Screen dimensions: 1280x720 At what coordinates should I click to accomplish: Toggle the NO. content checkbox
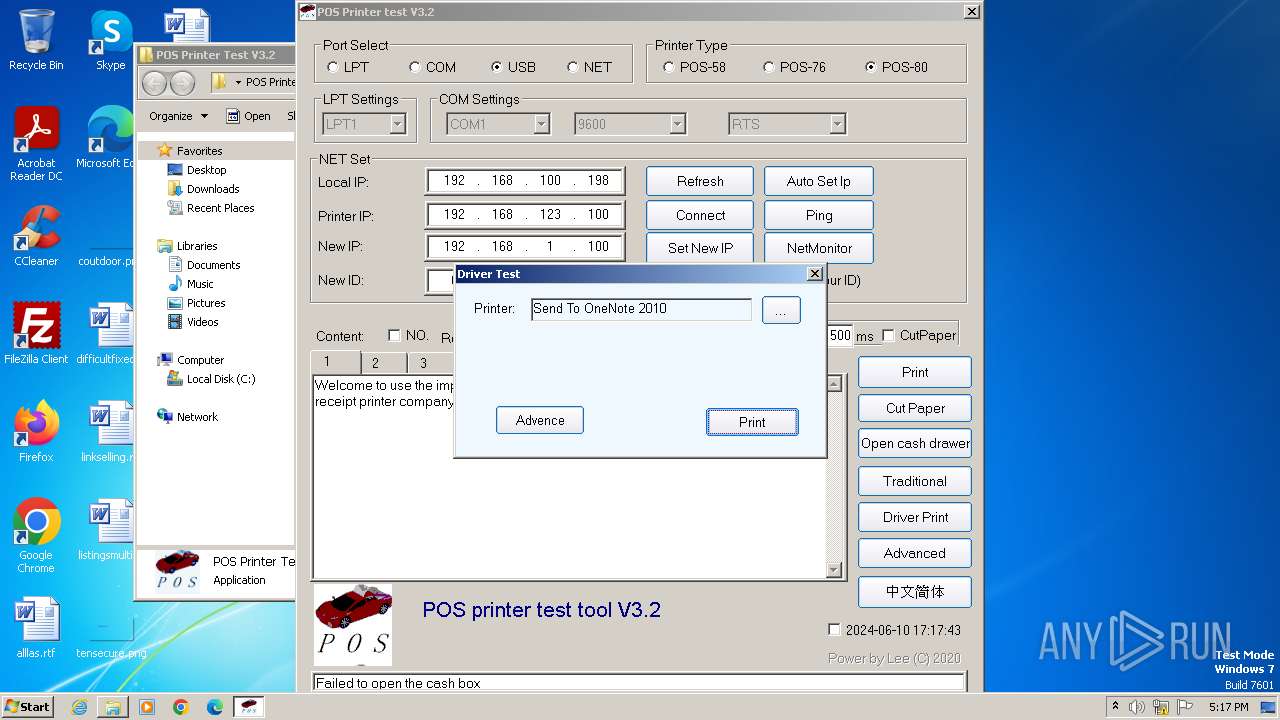click(394, 335)
